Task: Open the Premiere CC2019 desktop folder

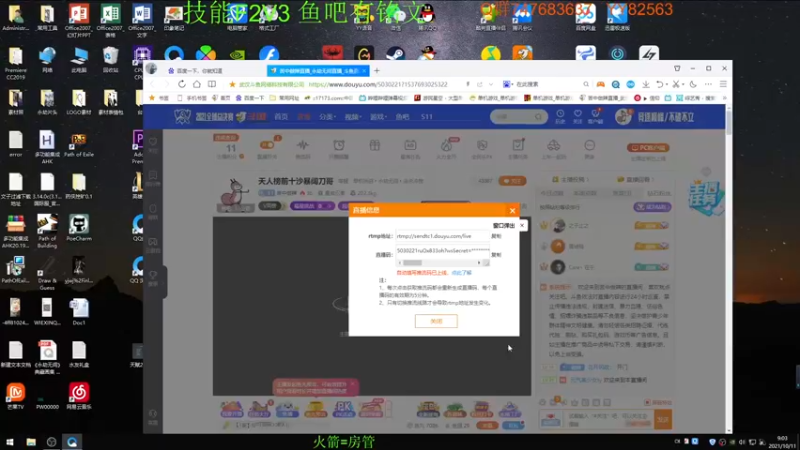Action: [x=15, y=63]
